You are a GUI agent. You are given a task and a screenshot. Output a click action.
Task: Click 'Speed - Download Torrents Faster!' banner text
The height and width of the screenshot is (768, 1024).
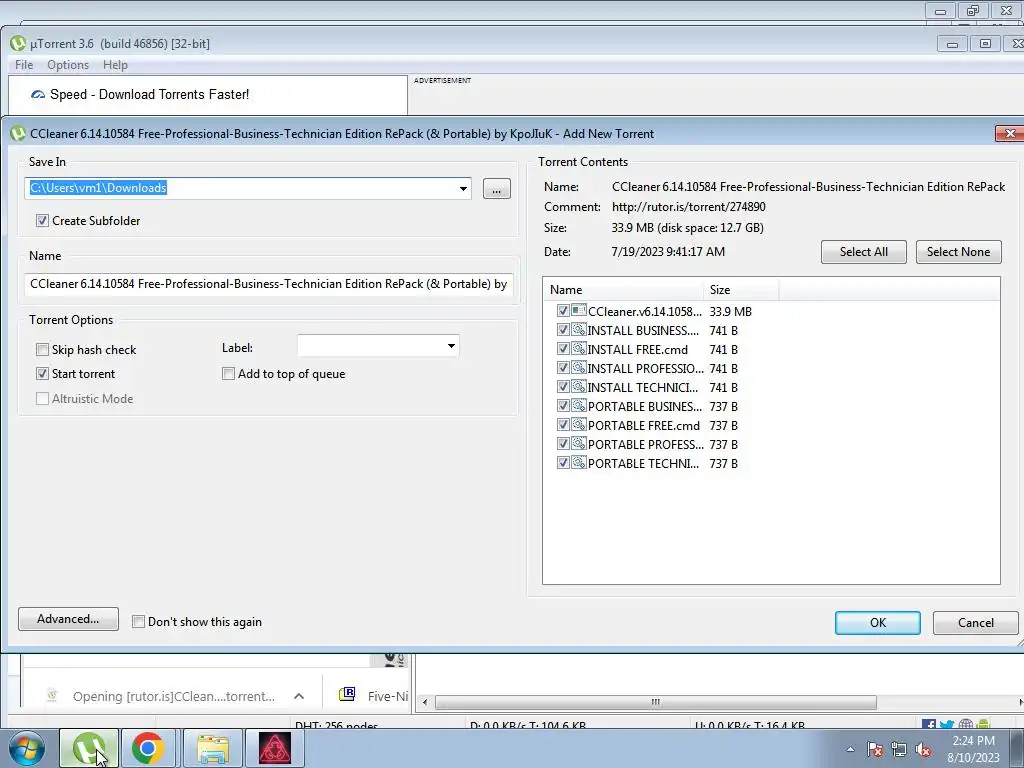click(150, 95)
